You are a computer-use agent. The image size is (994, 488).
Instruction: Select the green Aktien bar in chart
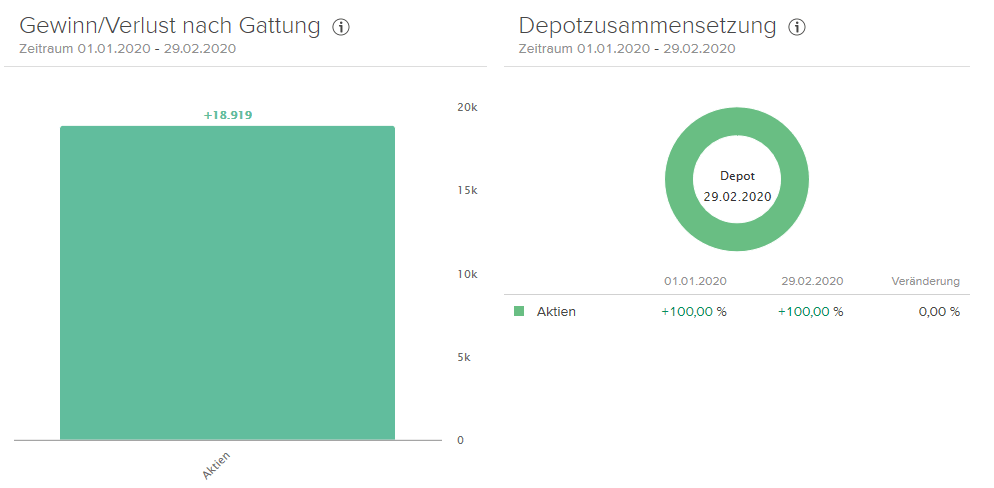227,282
